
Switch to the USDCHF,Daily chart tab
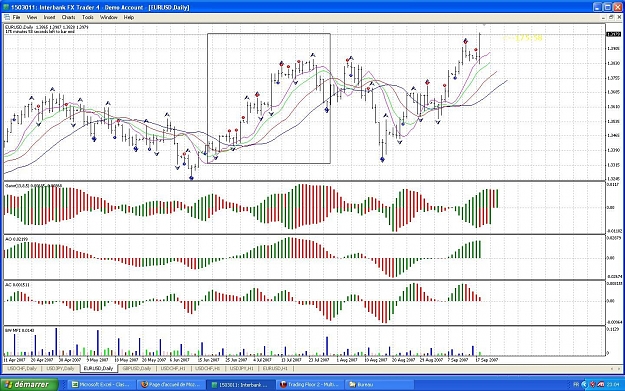(22, 369)
